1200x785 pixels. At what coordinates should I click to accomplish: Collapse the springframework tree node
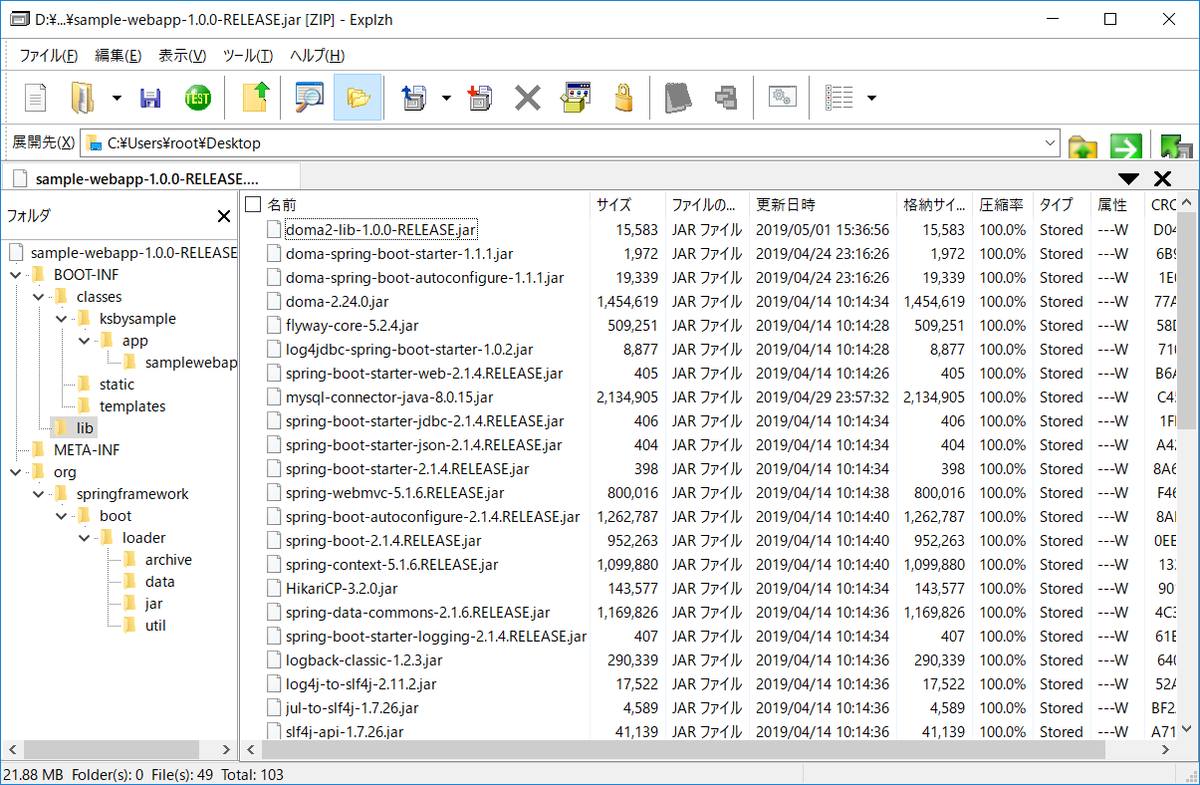tap(38, 494)
